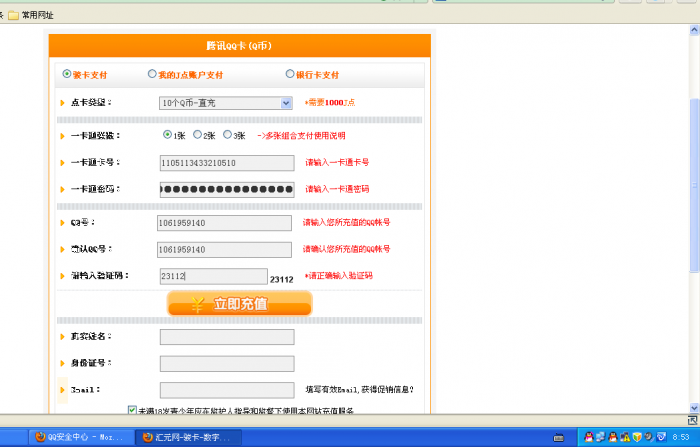
Task: Click the volume speaker tray icon
Action: [x=649, y=437]
